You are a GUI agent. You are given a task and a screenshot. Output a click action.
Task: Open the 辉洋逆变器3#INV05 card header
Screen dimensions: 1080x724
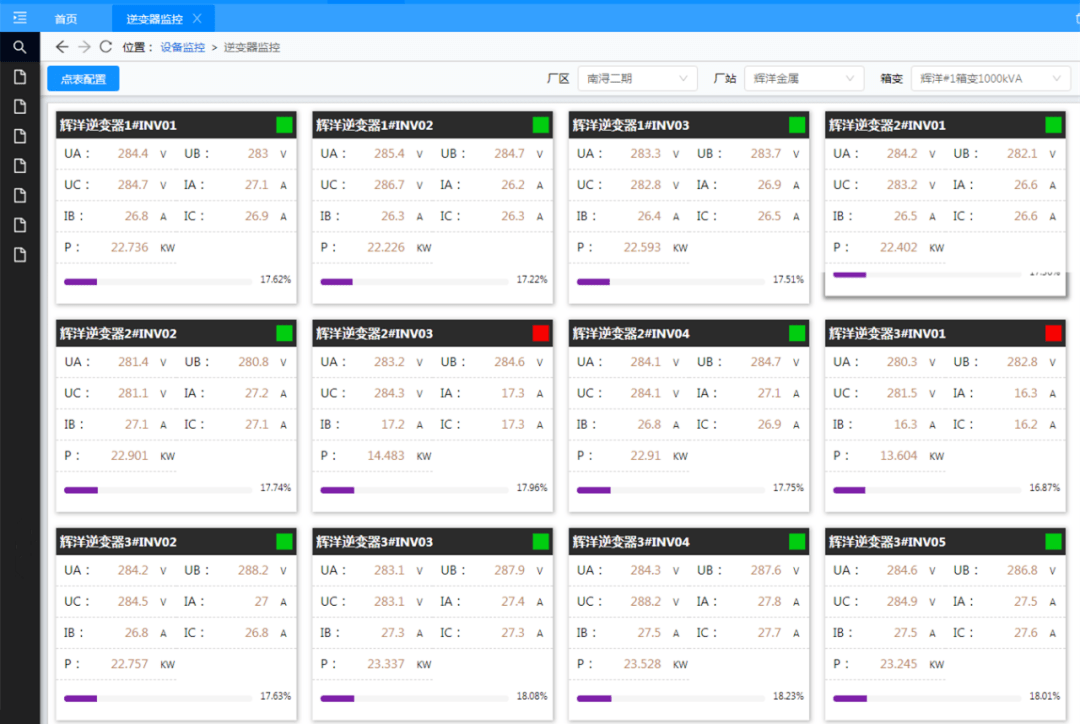coord(930,542)
